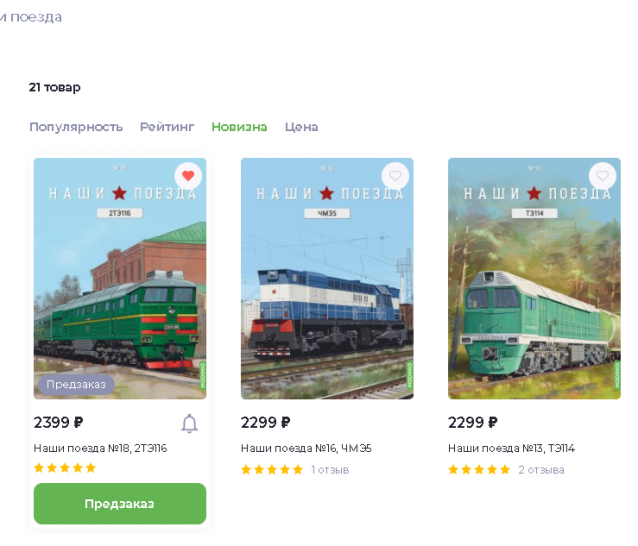This screenshot has width=638, height=546.
Task: Click star rating of ТЭ114 product
Action: tap(478, 470)
